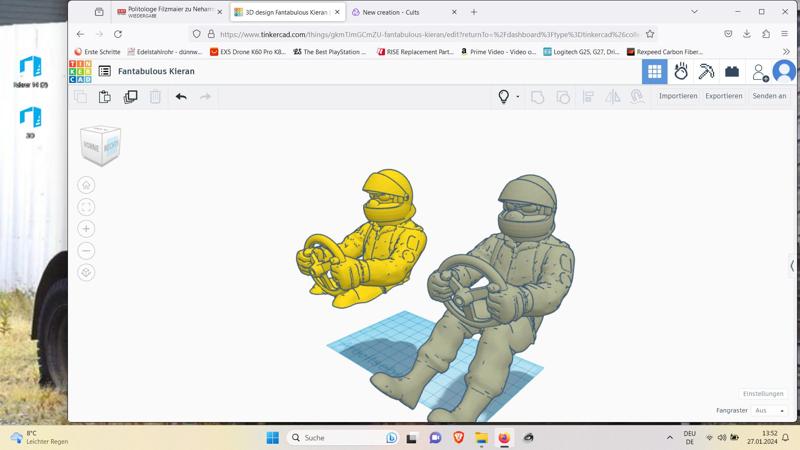Click the Copy tool in the toolbar
800x450 pixels.
pyautogui.click(x=81, y=96)
